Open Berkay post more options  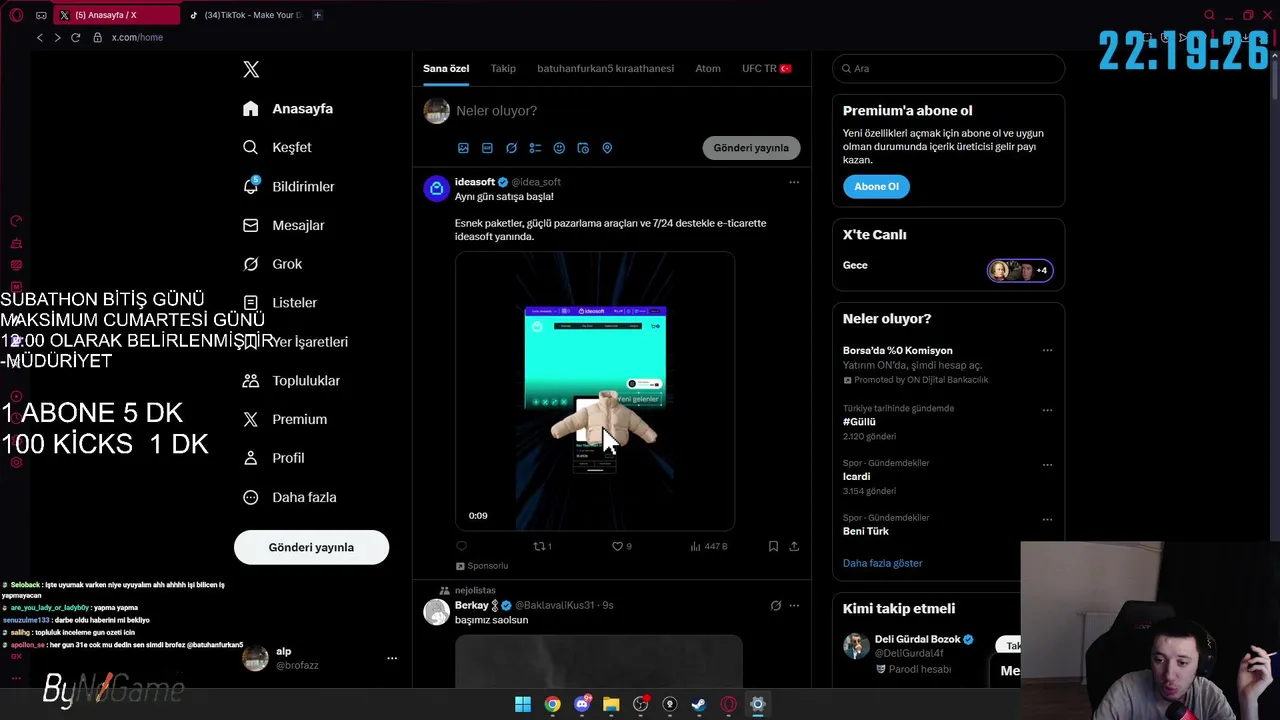click(794, 605)
